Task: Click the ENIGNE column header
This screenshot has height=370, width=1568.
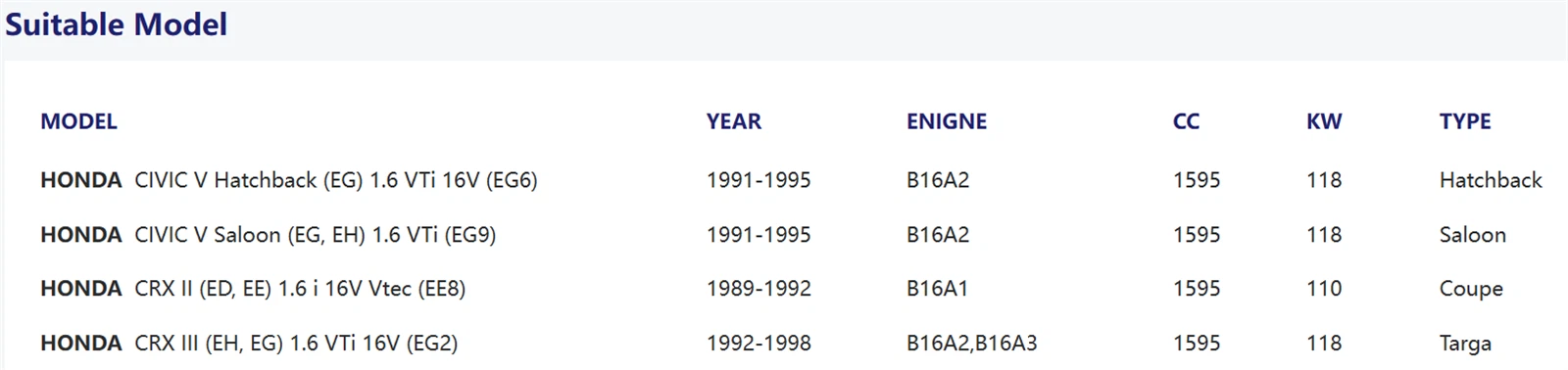Action: point(946,121)
